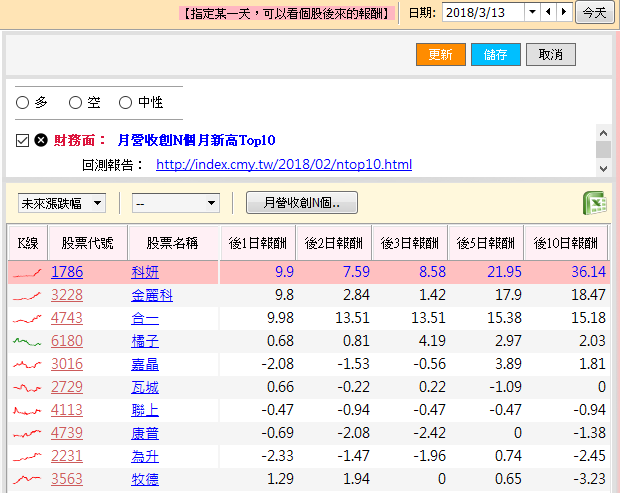Sort by the 後10日報酬 column header
This screenshot has height=493, width=620.
coord(565,243)
